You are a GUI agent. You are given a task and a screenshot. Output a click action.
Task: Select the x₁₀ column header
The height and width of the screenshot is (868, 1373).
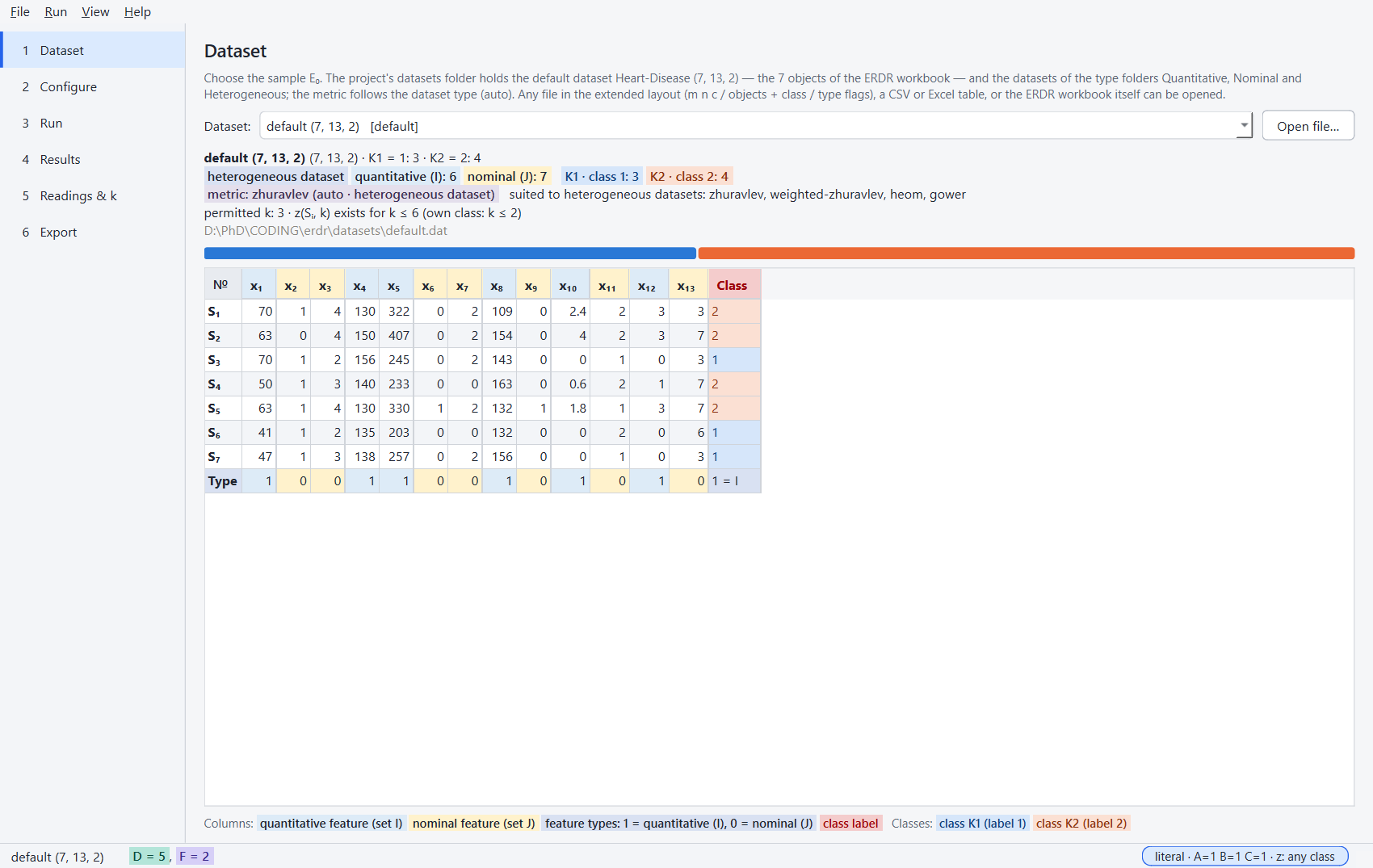[569, 285]
